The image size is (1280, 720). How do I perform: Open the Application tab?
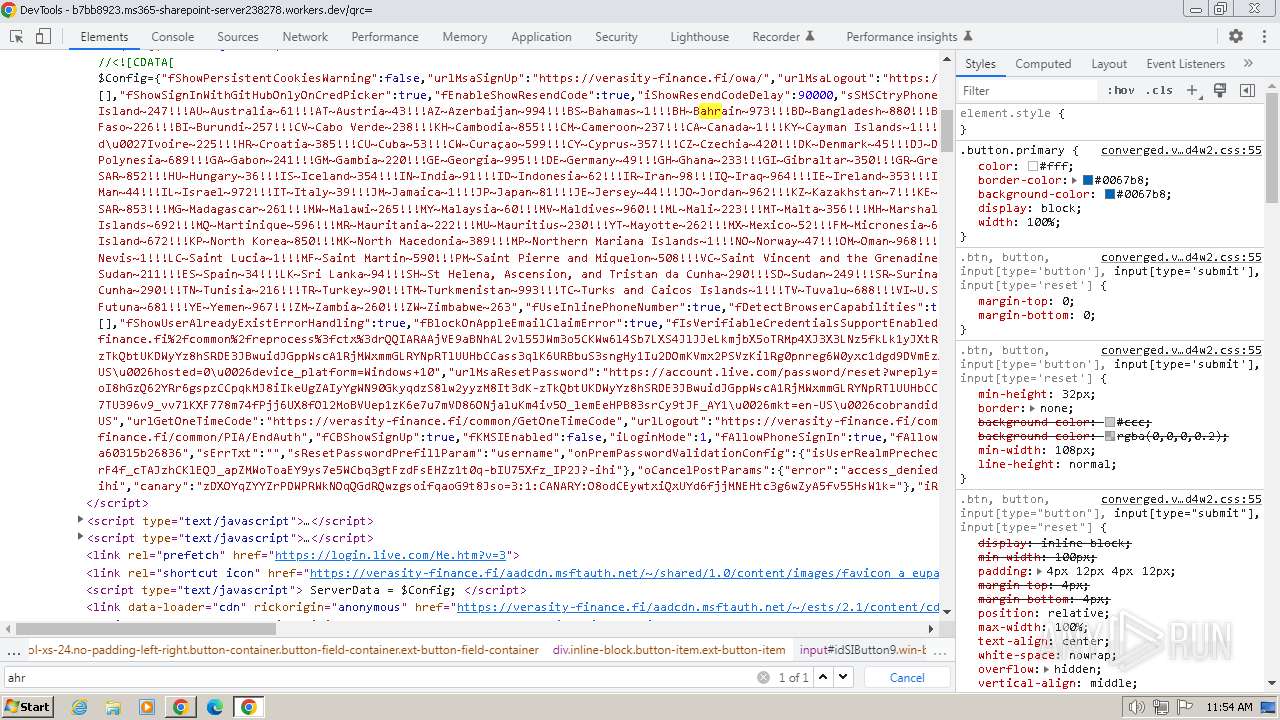541,36
